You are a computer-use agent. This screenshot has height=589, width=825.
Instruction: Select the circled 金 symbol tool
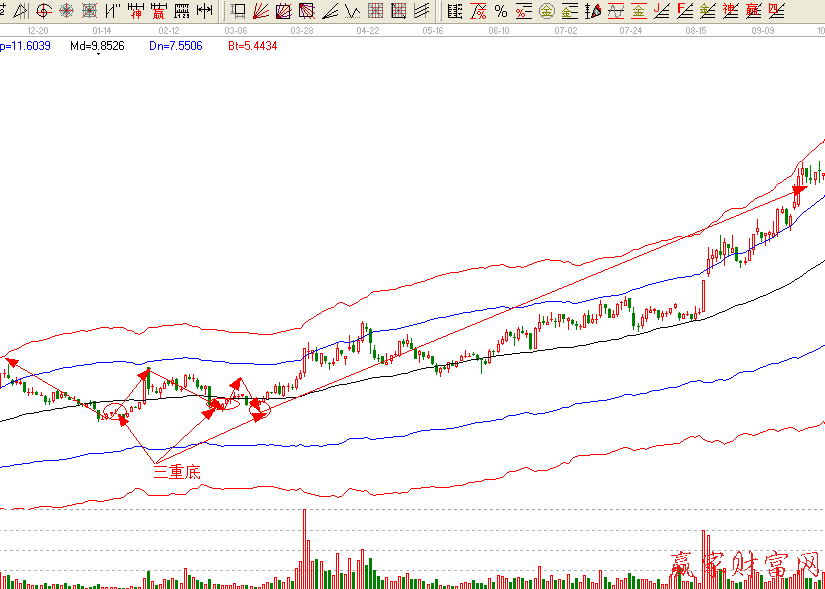point(547,12)
